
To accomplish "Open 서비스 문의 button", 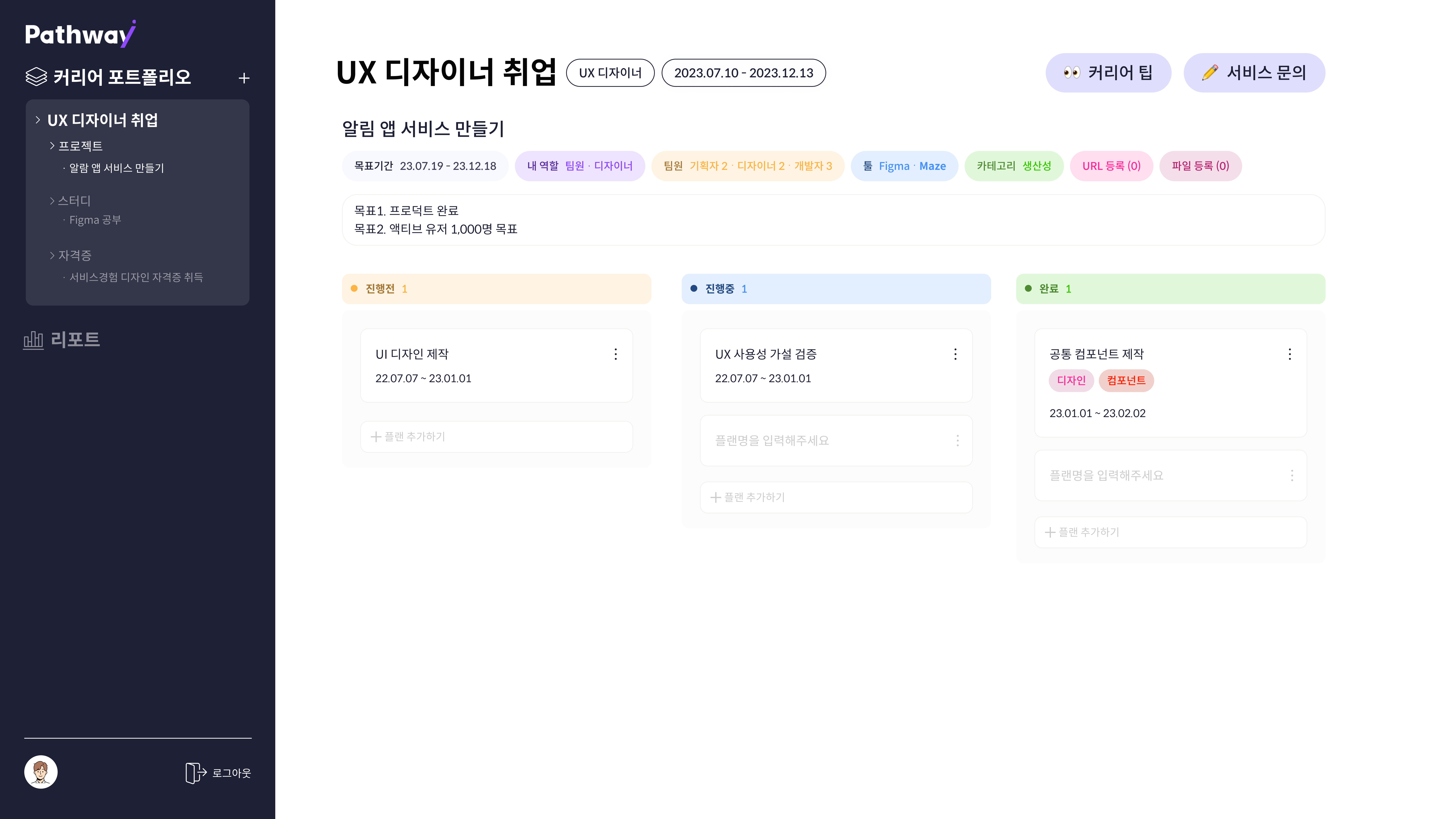I will tap(1254, 73).
